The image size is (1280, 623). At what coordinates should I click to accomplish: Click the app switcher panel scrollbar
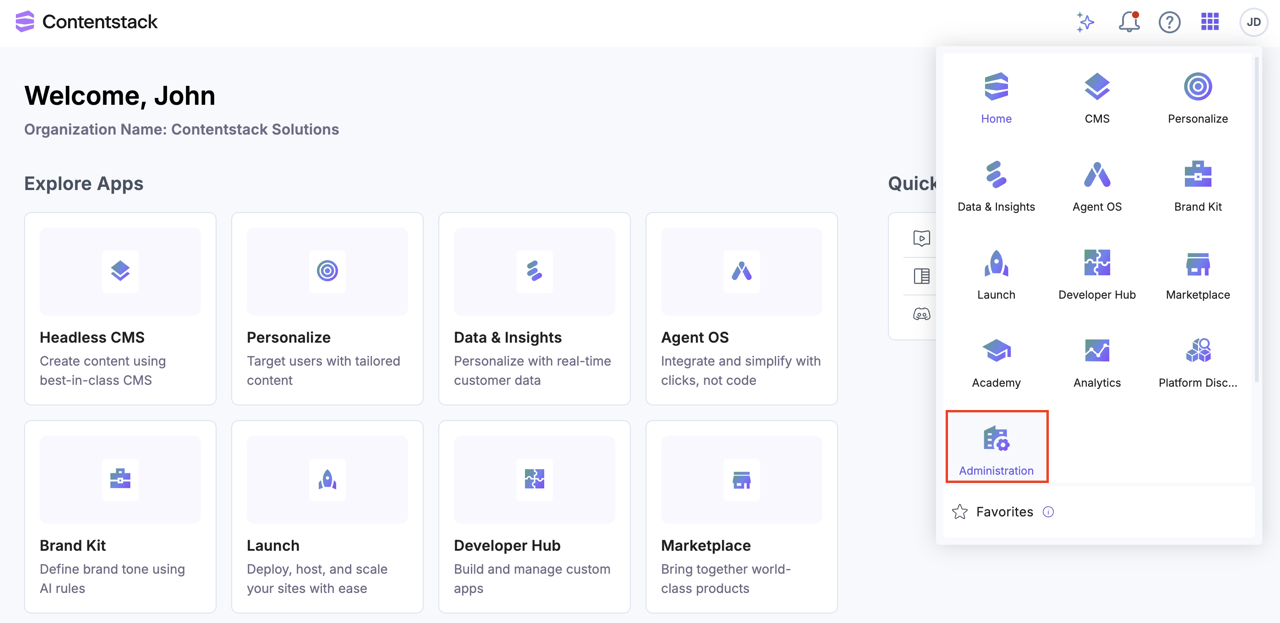pos(1256,220)
